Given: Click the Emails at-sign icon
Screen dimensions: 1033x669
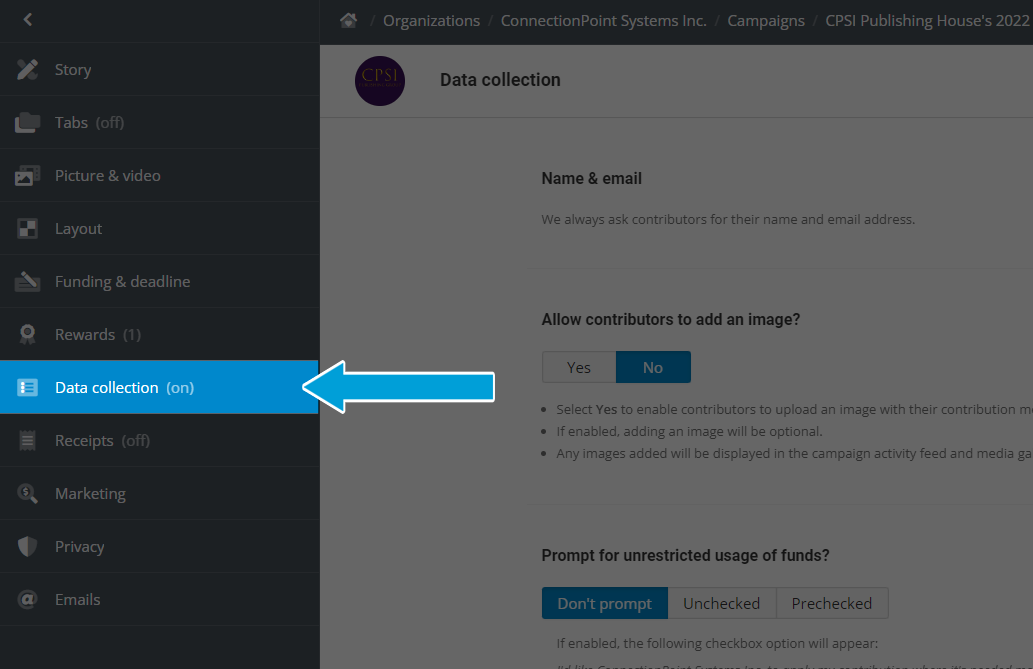Looking at the screenshot, I should point(27,599).
